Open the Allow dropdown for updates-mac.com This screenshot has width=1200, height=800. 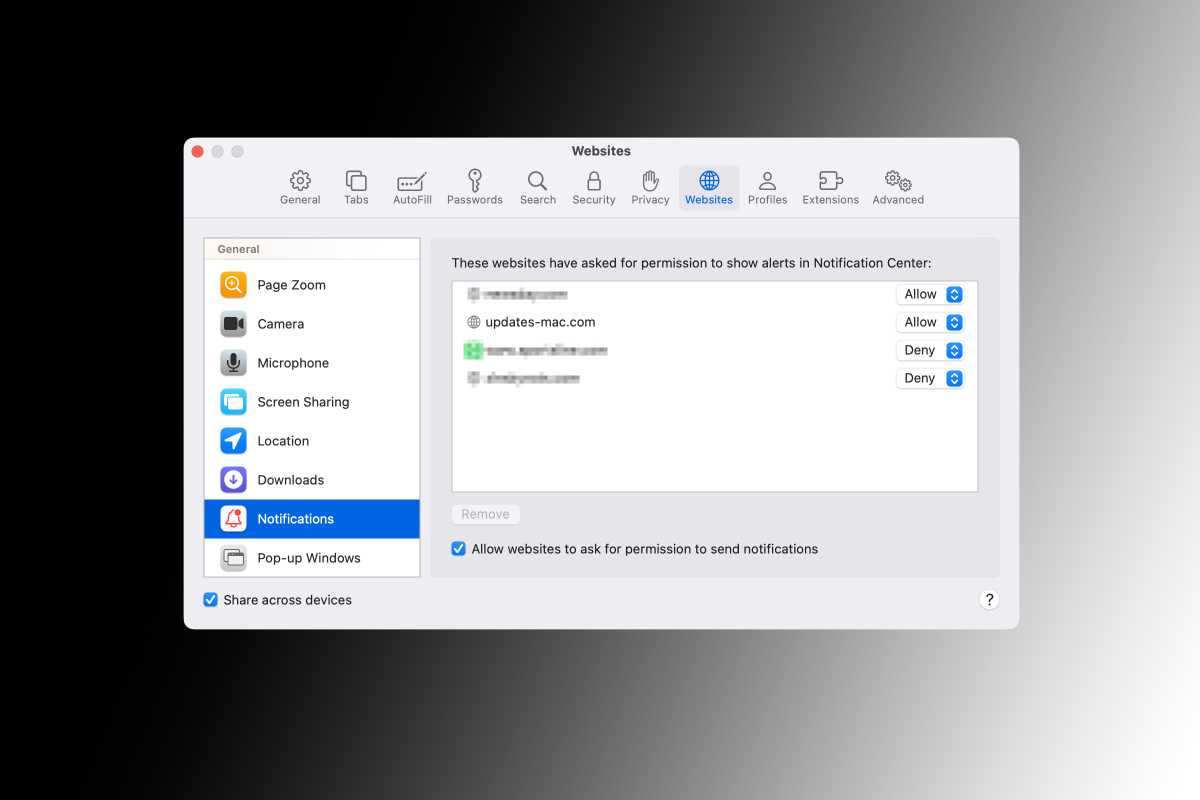click(x=932, y=322)
